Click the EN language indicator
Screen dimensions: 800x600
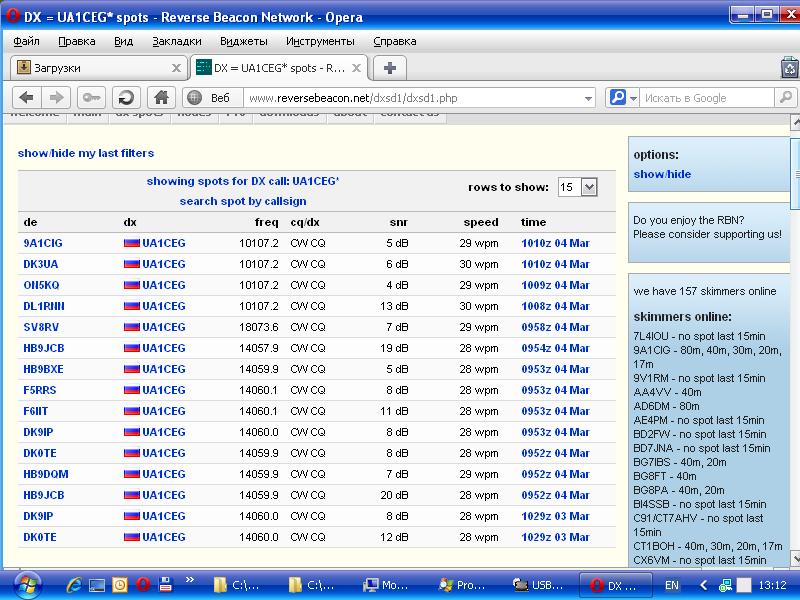click(672, 585)
